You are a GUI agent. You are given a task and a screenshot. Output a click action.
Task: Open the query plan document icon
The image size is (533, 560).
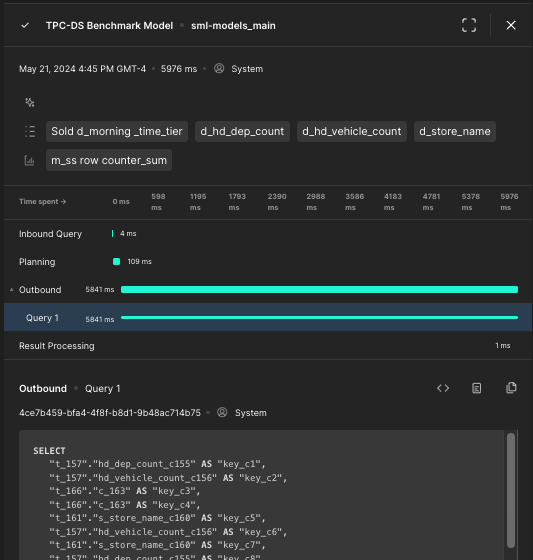click(477, 388)
